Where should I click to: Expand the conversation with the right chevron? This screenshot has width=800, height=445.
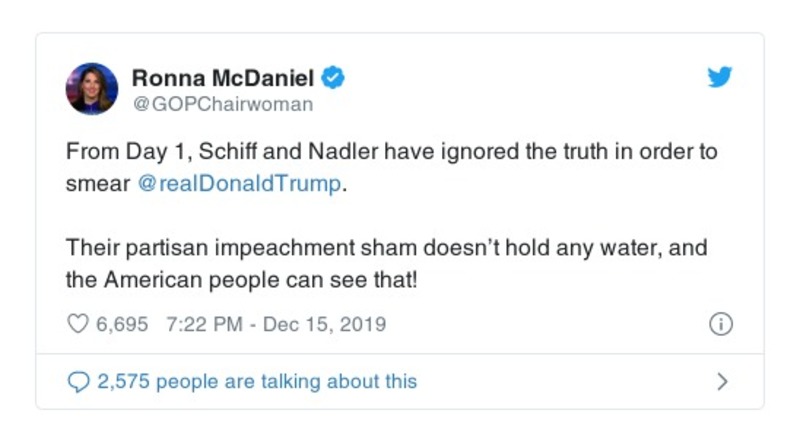723,381
